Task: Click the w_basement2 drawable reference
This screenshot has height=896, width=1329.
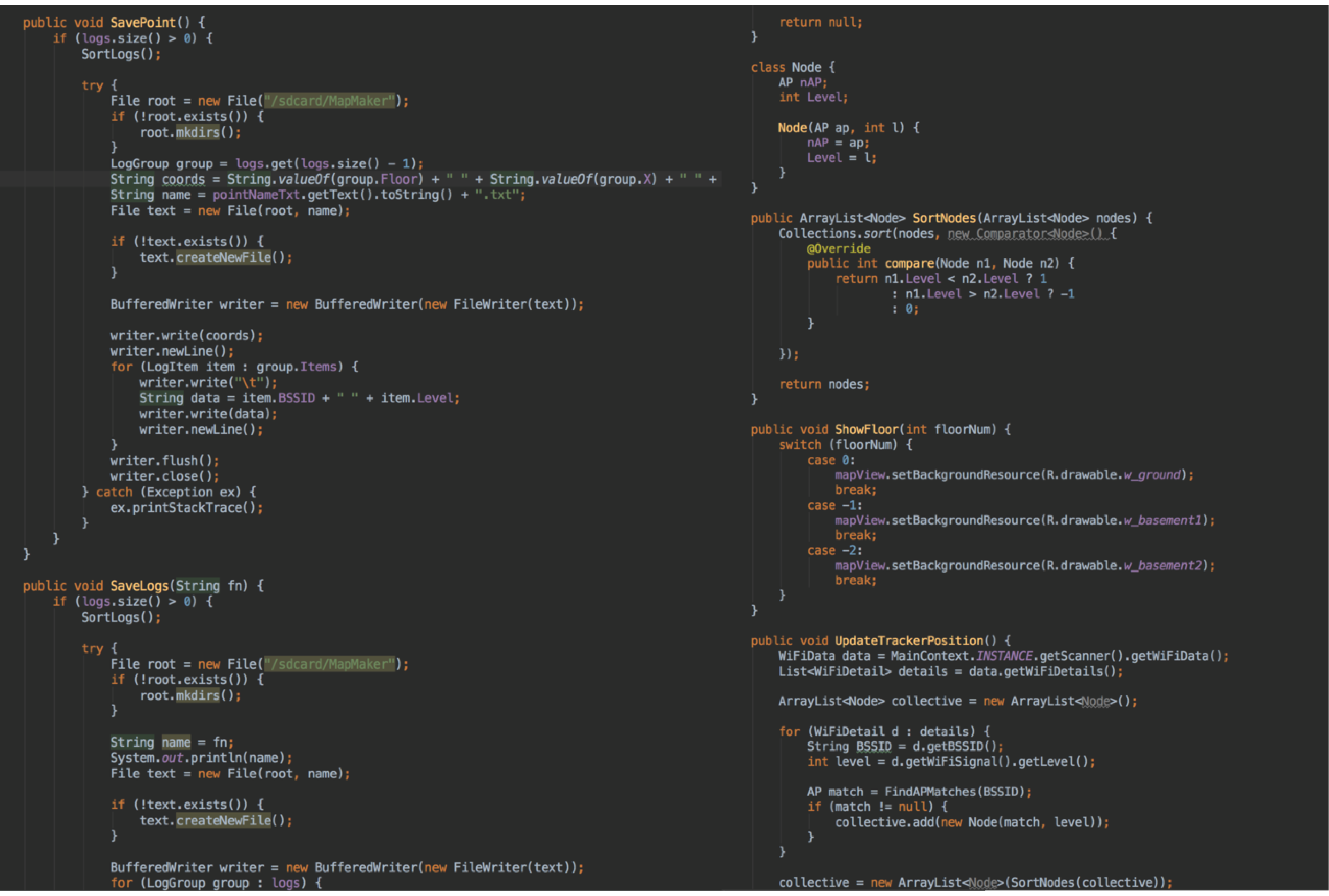Action: (x=1162, y=565)
